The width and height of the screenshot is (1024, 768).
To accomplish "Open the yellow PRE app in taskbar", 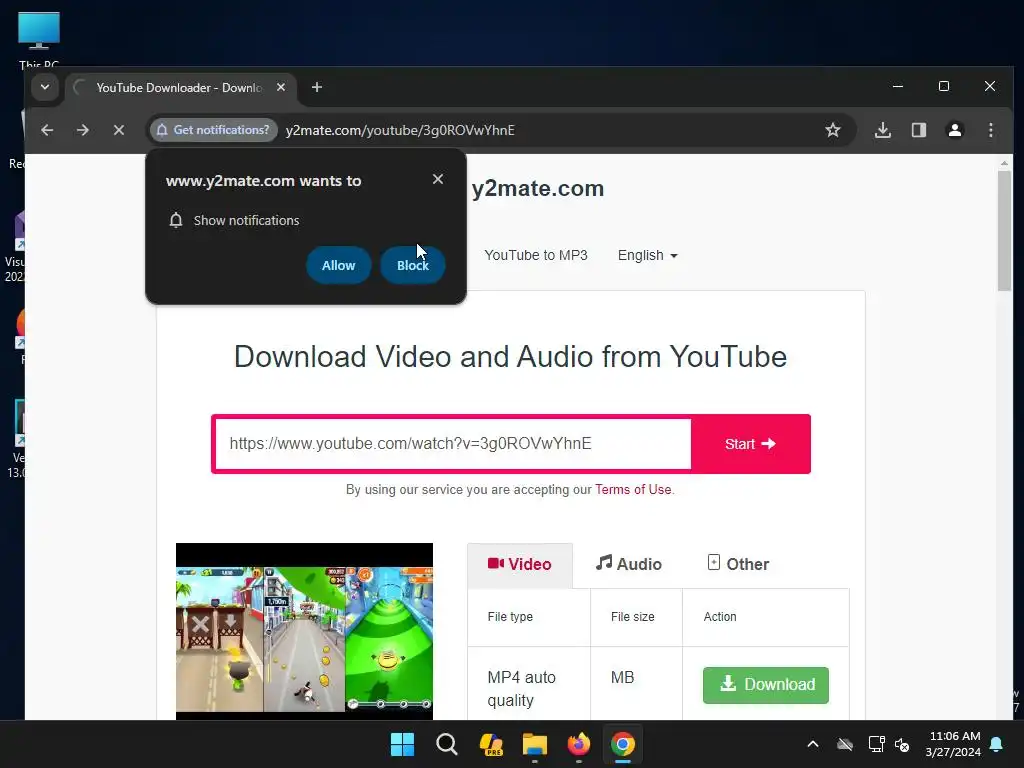I will pos(490,744).
